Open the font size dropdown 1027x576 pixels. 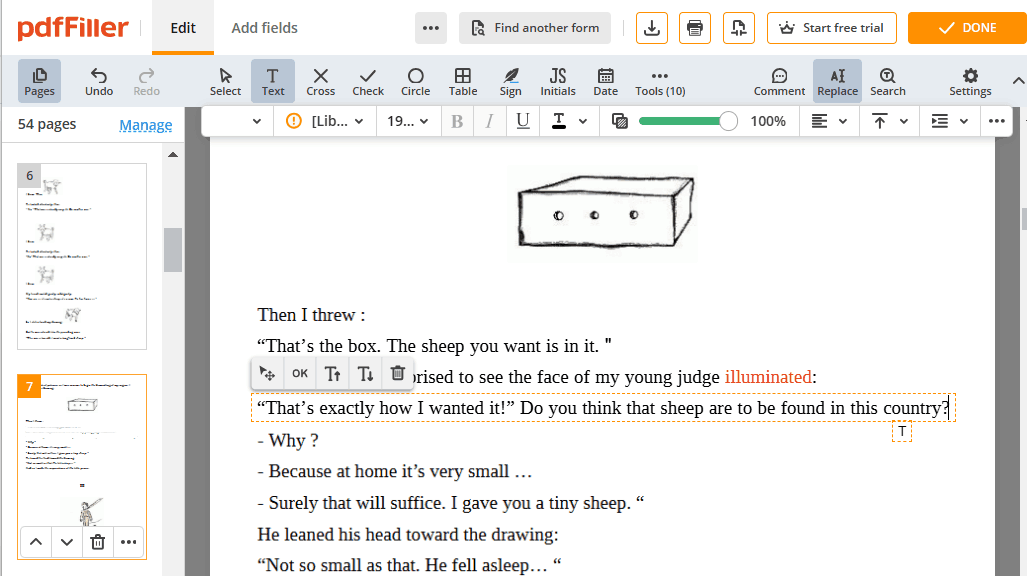[407, 120]
